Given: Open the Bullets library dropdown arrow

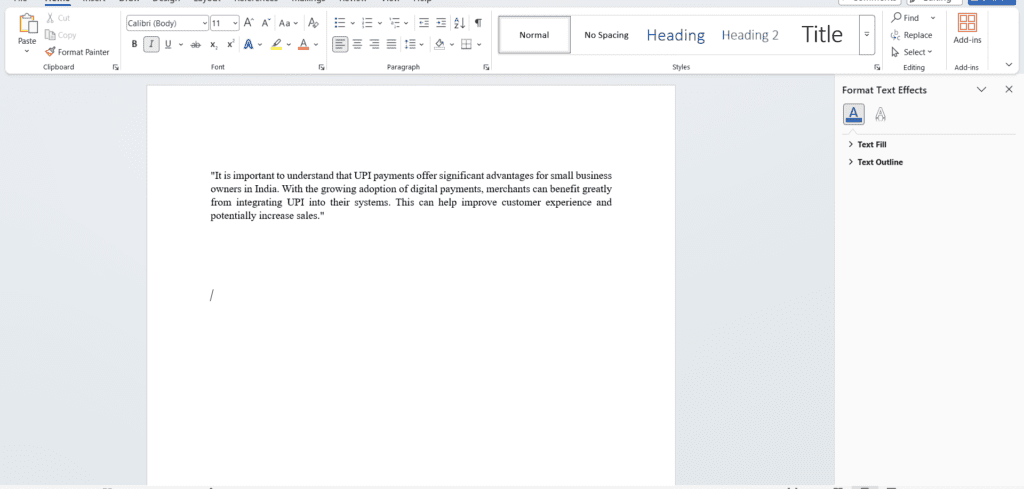Looking at the screenshot, I should point(353,23).
